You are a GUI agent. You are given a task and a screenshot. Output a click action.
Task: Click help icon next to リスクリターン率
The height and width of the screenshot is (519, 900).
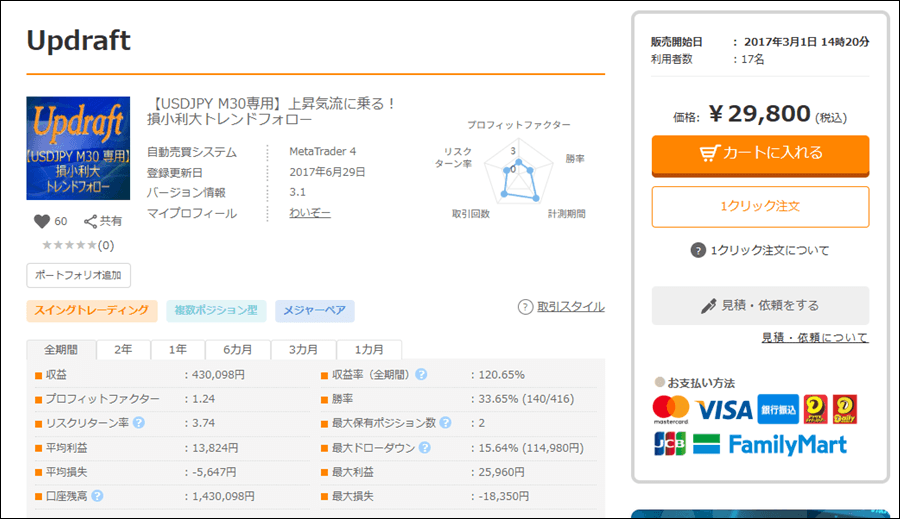(138, 423)
